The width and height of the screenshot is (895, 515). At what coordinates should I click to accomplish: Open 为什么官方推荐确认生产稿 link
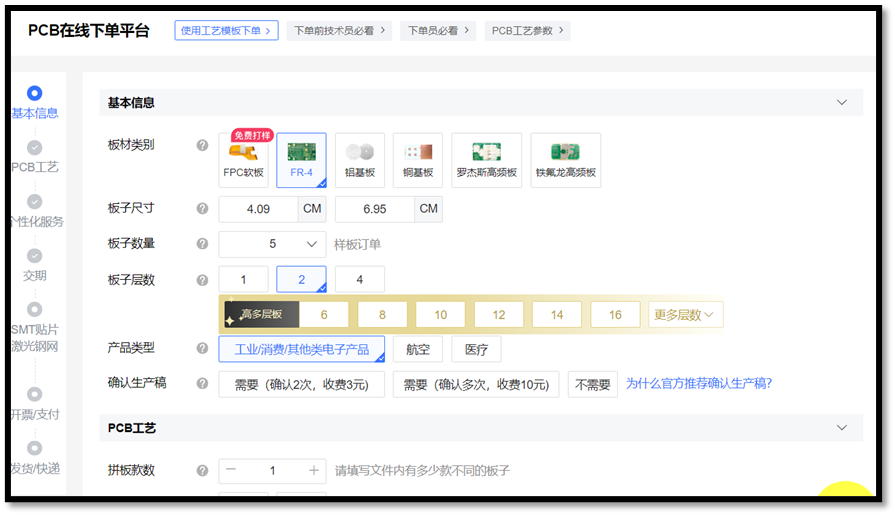click(699, 384)
